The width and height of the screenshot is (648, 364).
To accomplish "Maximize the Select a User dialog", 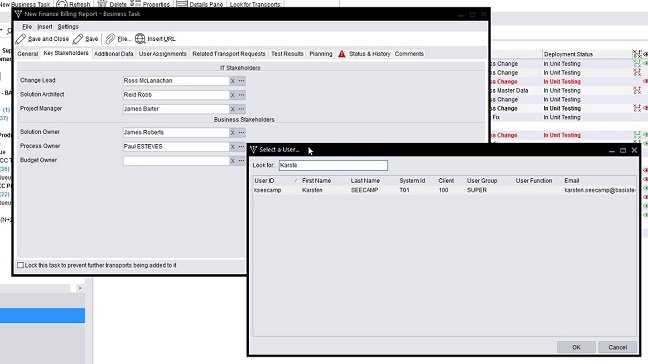I will tap(623, 150).
